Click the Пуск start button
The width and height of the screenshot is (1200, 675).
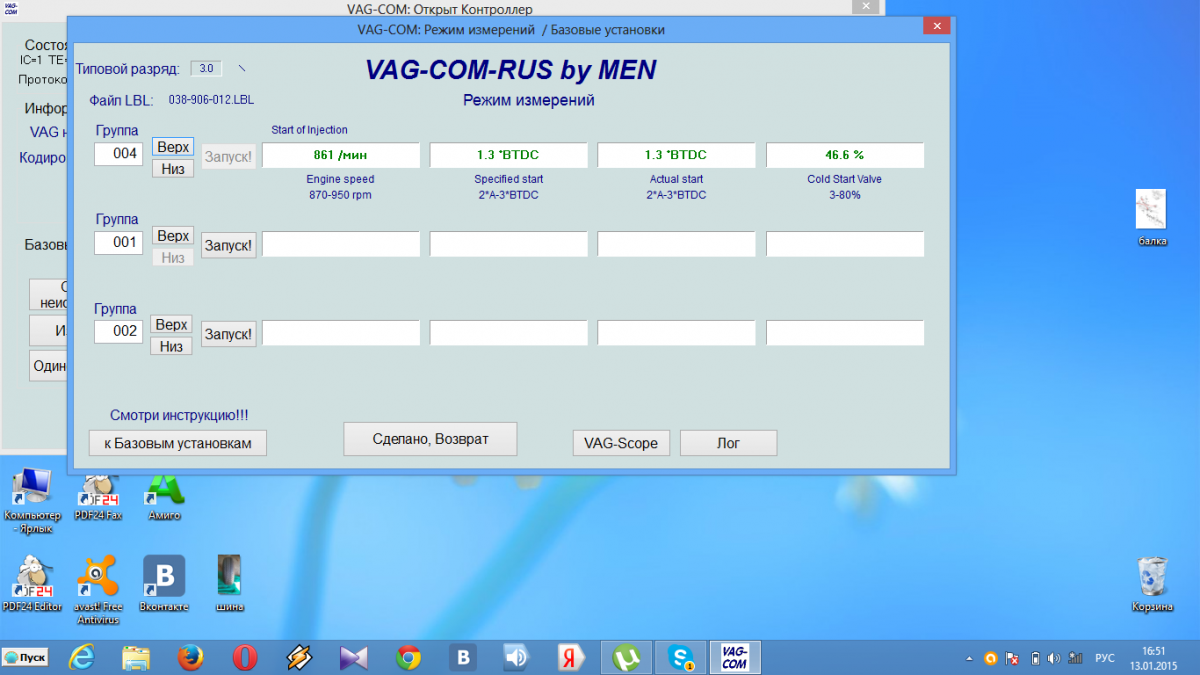[x=26, y=657]
